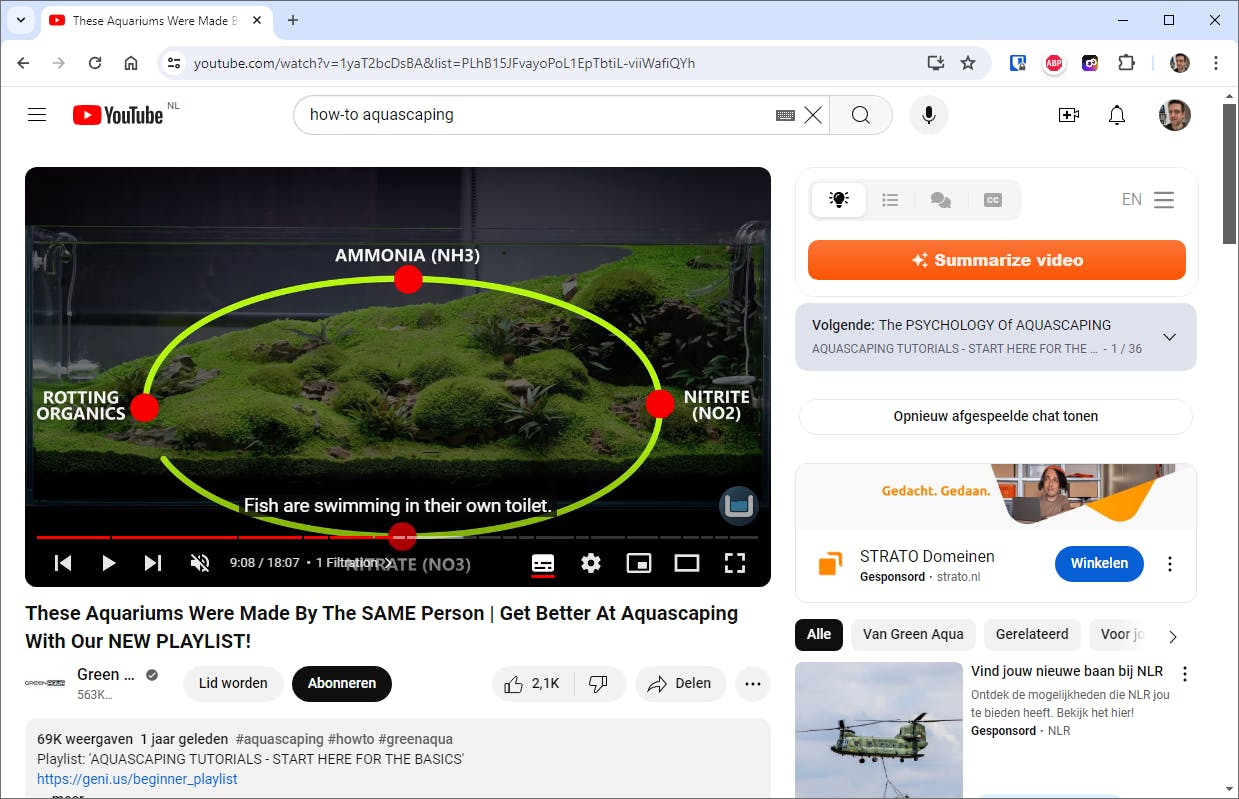The image size is (1239, 799).
Task: Open the geni.us beginner_playlist link
Action: [137, 779]
